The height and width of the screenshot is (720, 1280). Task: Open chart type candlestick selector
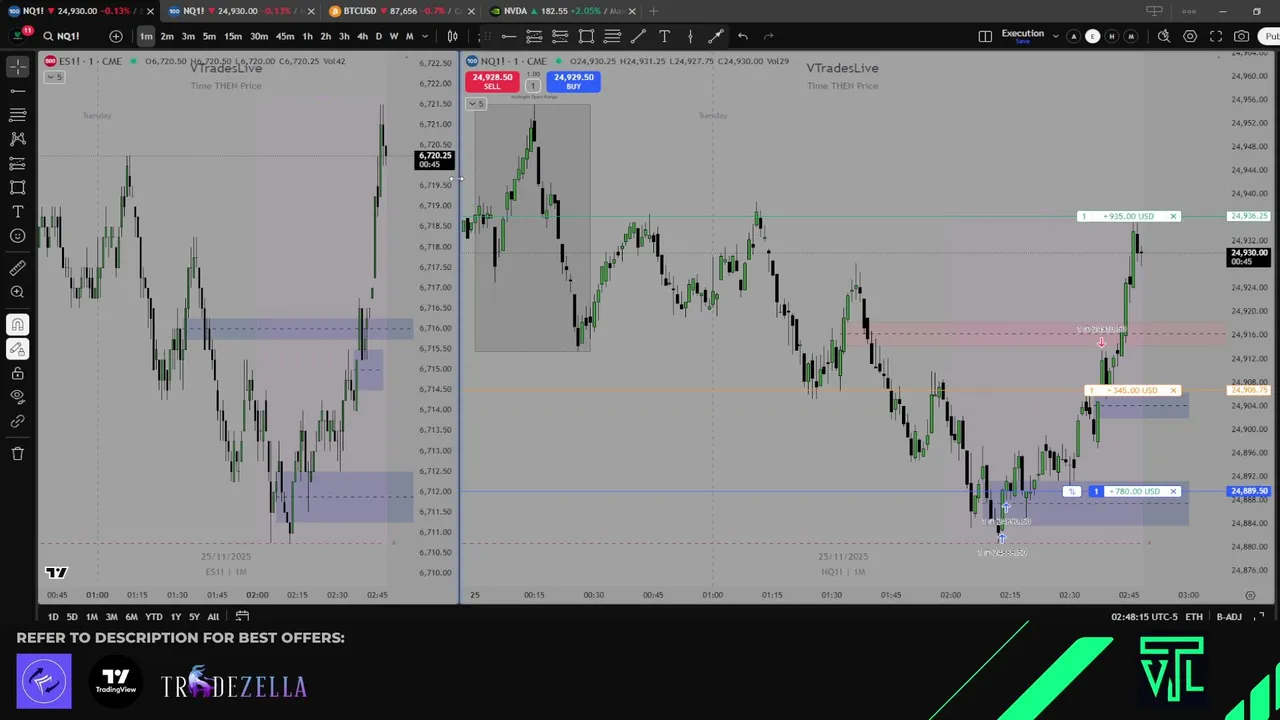453,37
